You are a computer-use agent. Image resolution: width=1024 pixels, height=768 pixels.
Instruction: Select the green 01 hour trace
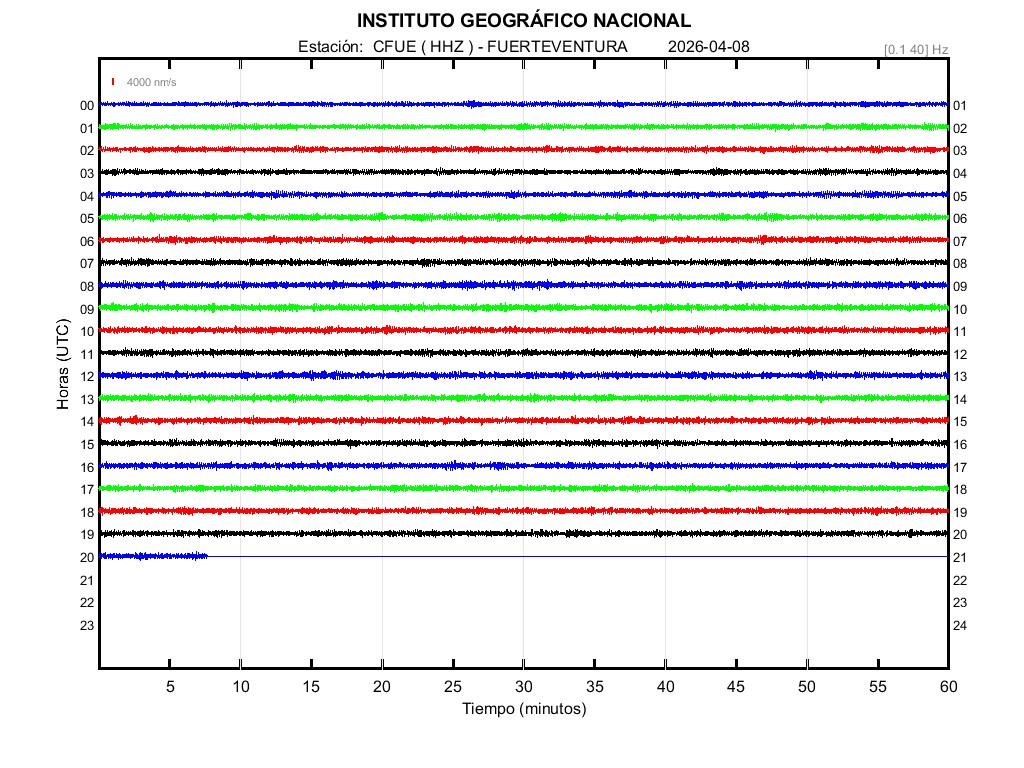click(523, 127)
